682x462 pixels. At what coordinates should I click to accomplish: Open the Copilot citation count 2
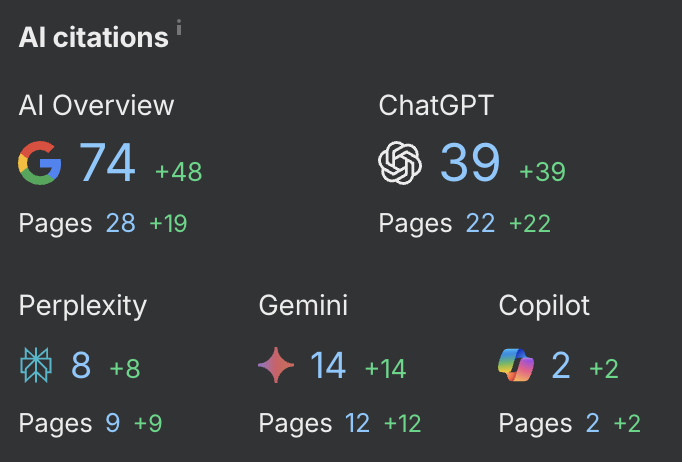(561, 365)
